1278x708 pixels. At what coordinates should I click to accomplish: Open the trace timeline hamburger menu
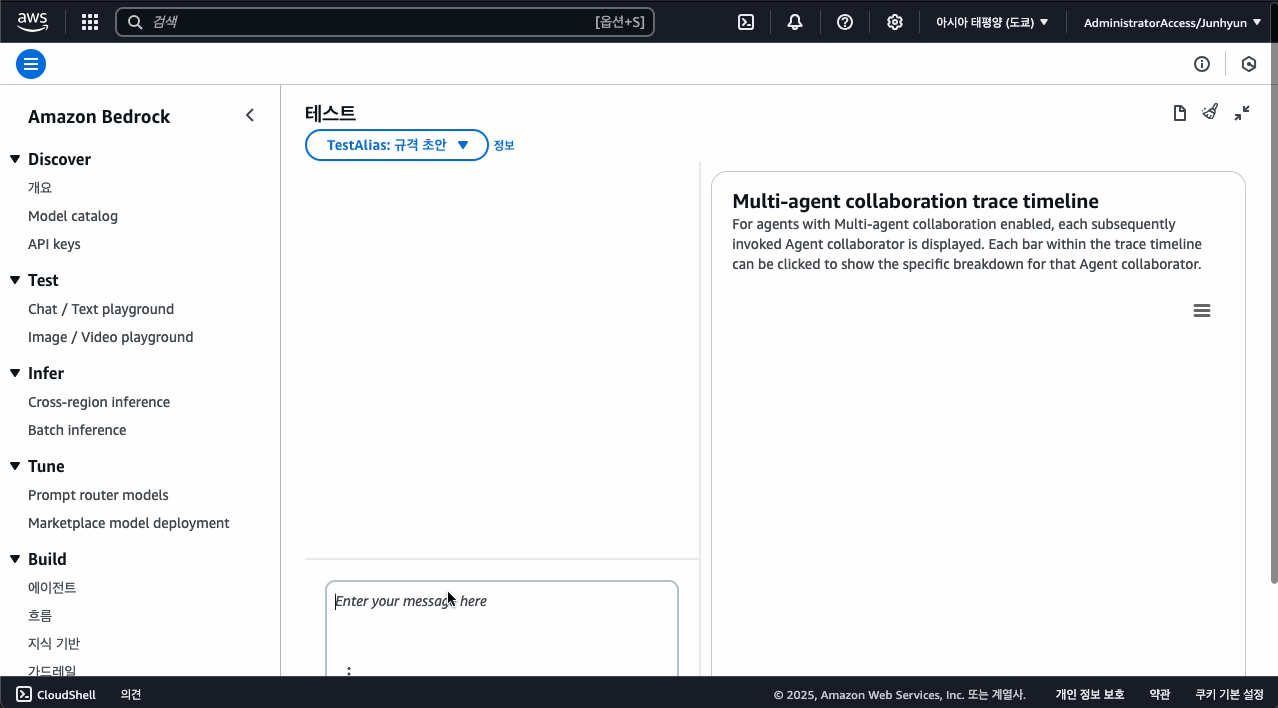pos(1202,311)
